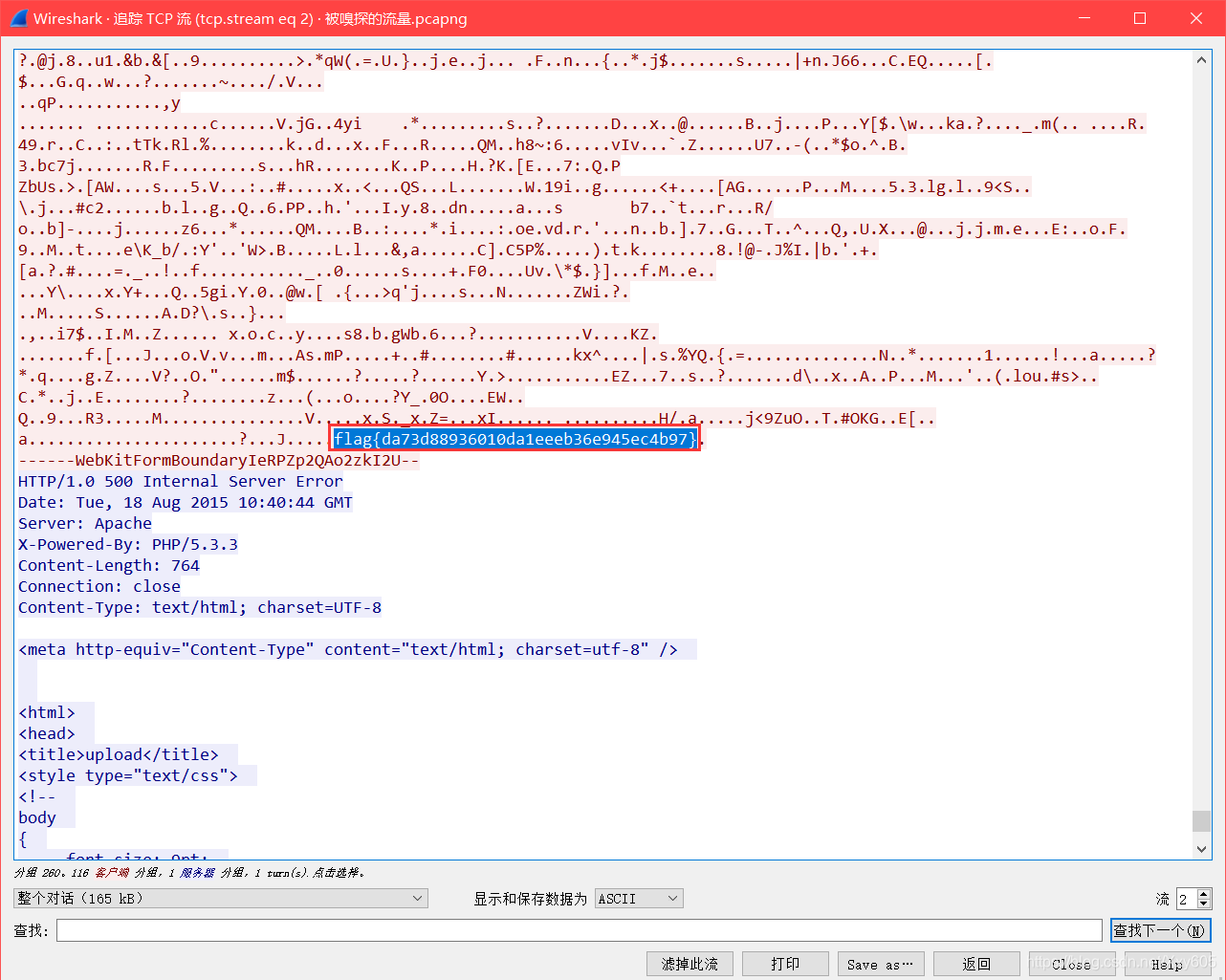Image resolution: width=1226 pixels, height=980 pixels.
Task: Click the 'Content-Length: 764' line
Action: coord(109,565)
